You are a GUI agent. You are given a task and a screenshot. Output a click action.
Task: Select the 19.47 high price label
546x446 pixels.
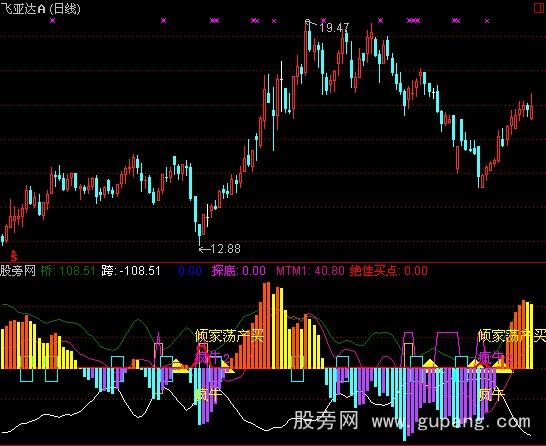point(334,28)
